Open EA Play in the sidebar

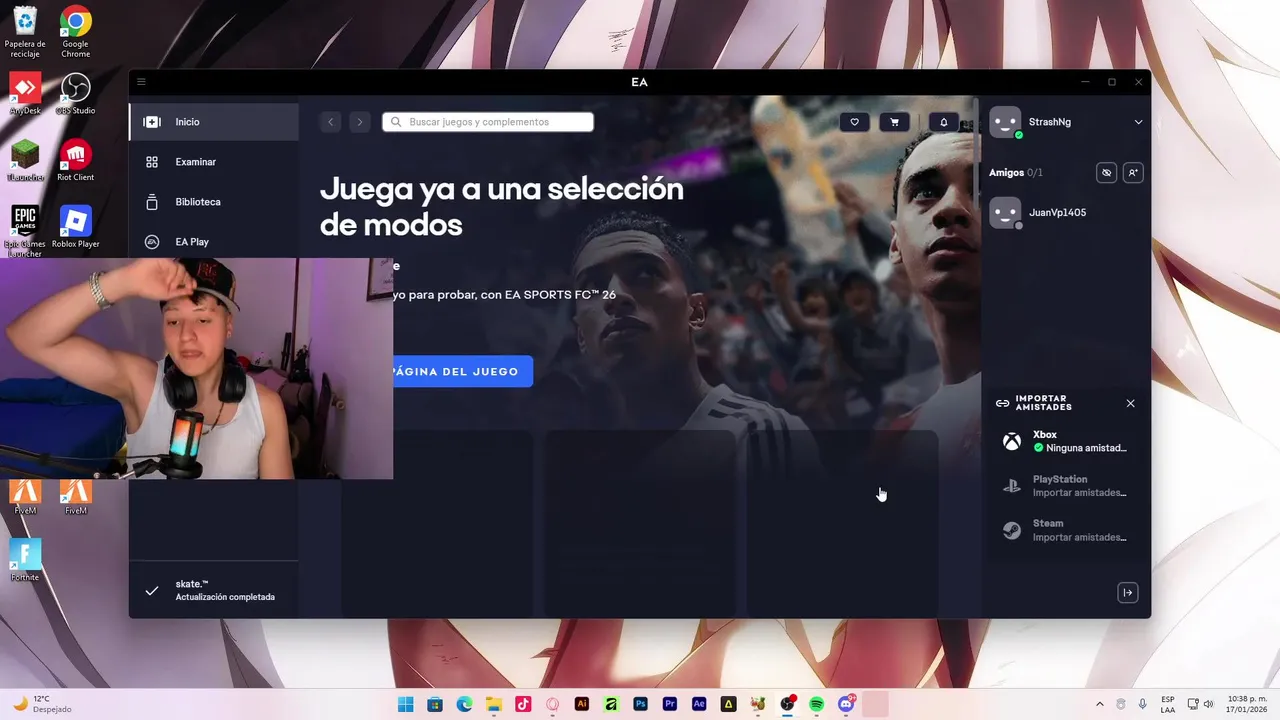click(x=214, y=242)
